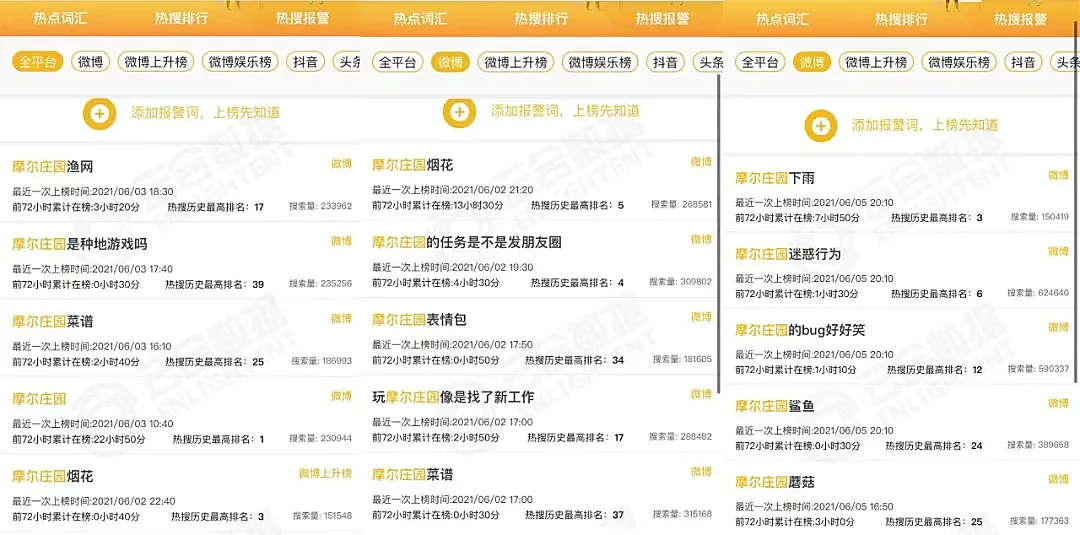This screenshot has width=1080, height=535.
Task: Click timestamp 2021/06/02 21:20
Action: [492, 189]
